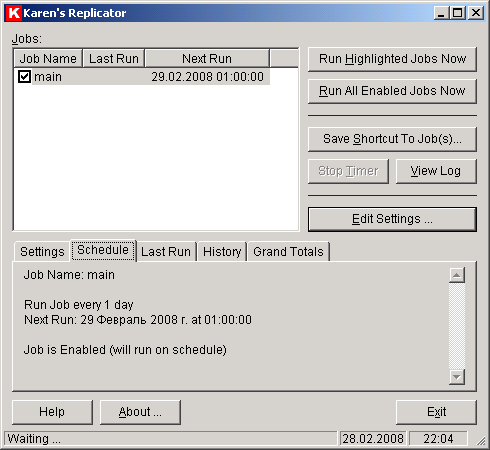
Task: Click the 'Run Job every 1 day' text
Action: [x=79, y=305]
